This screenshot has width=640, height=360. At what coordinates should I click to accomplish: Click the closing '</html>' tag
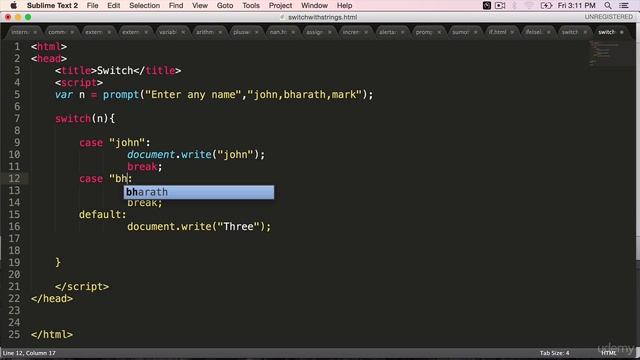(52, 334)
